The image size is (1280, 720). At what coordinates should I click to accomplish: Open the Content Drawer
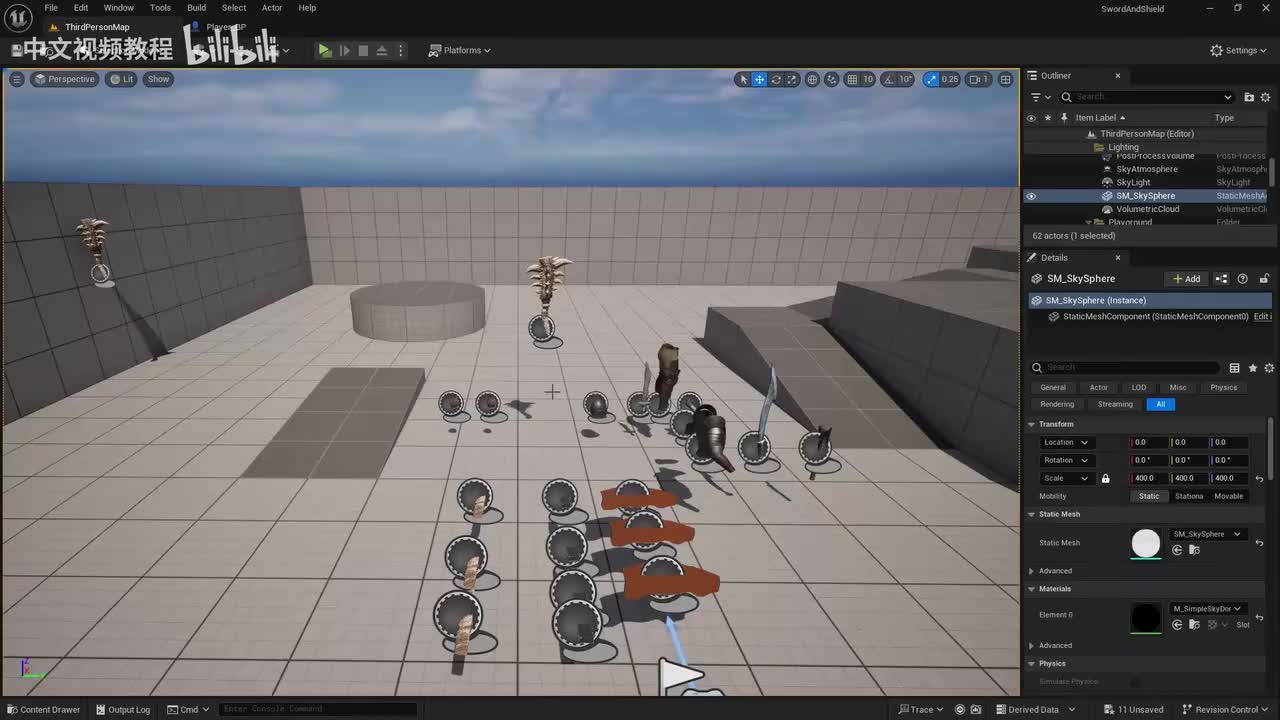tap(43, 710)
